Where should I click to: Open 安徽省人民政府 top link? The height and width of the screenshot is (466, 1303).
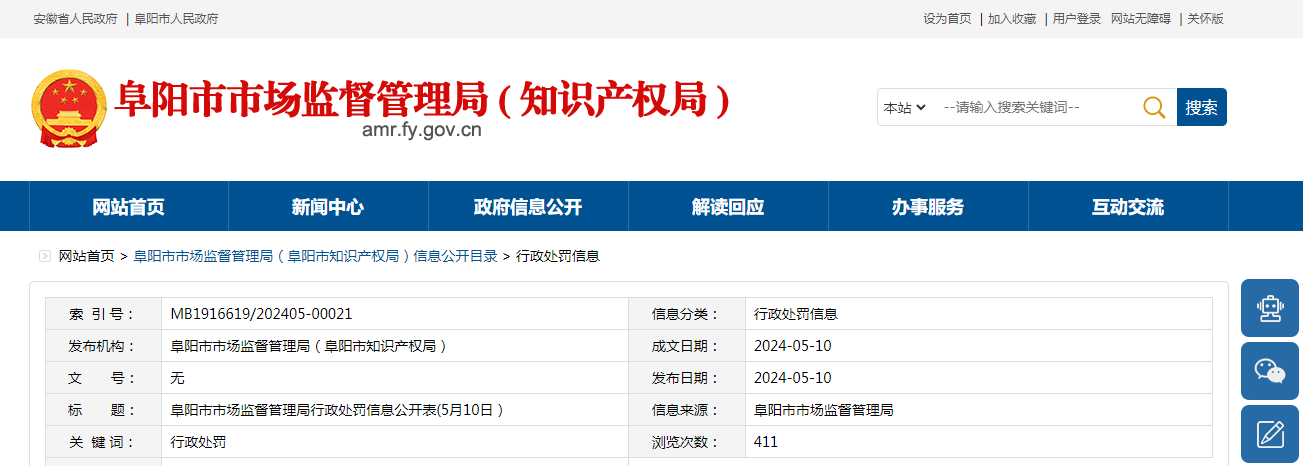(x=75, y=19)
